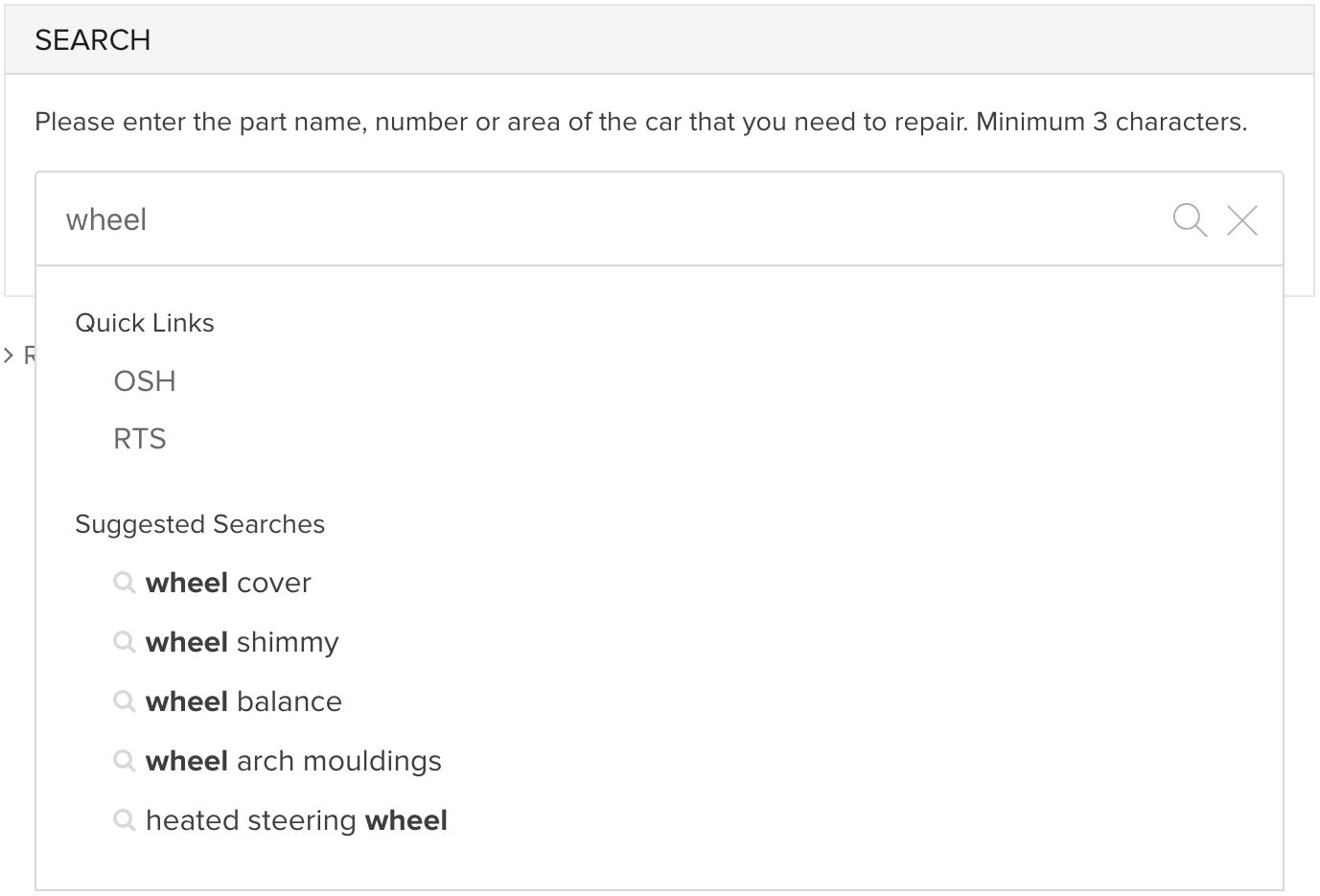Open the OSH quick link
This screenshot has height=896, width=1320.
click(145, 381)
